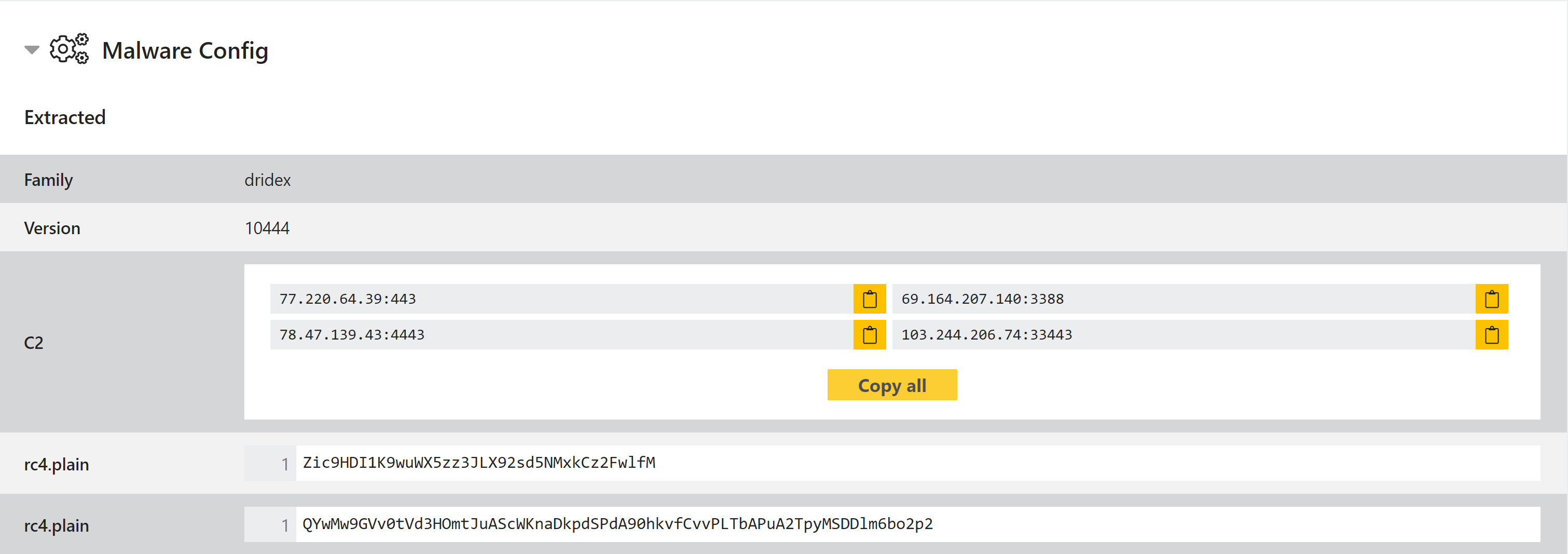Click the rc4 key starting with Zic9HDI1K9

[479, 463]
